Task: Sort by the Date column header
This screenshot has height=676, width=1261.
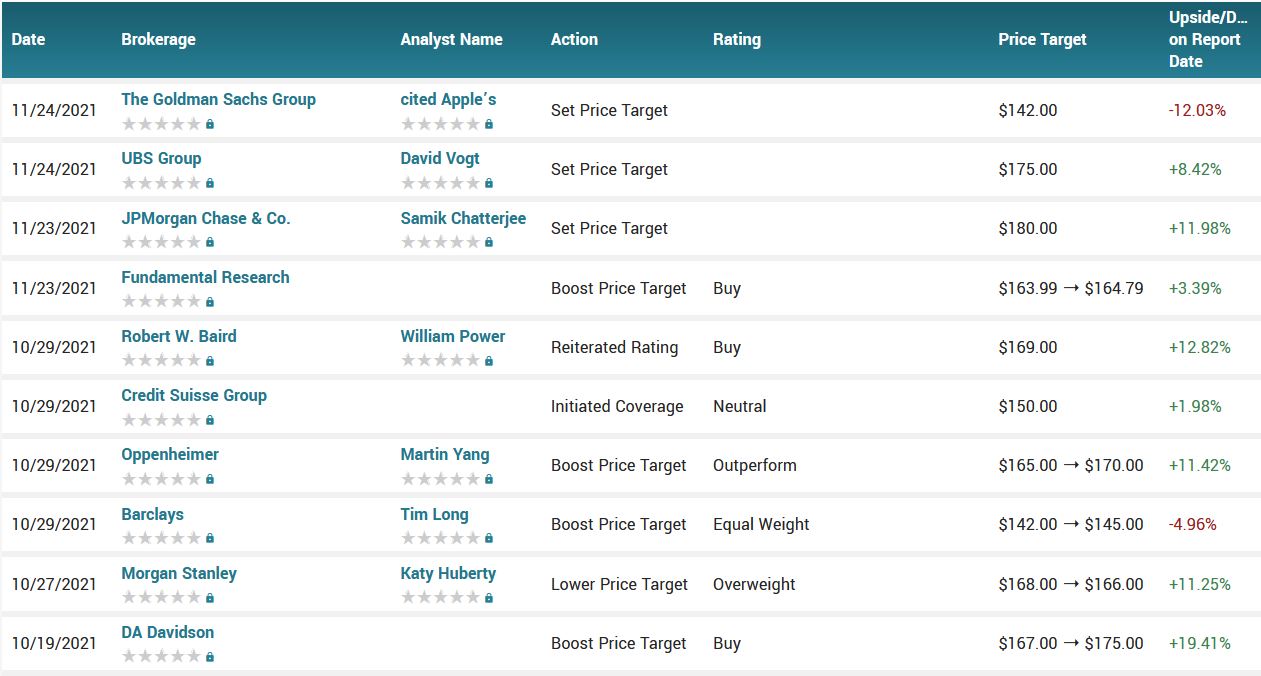Action: pos(29,40)
